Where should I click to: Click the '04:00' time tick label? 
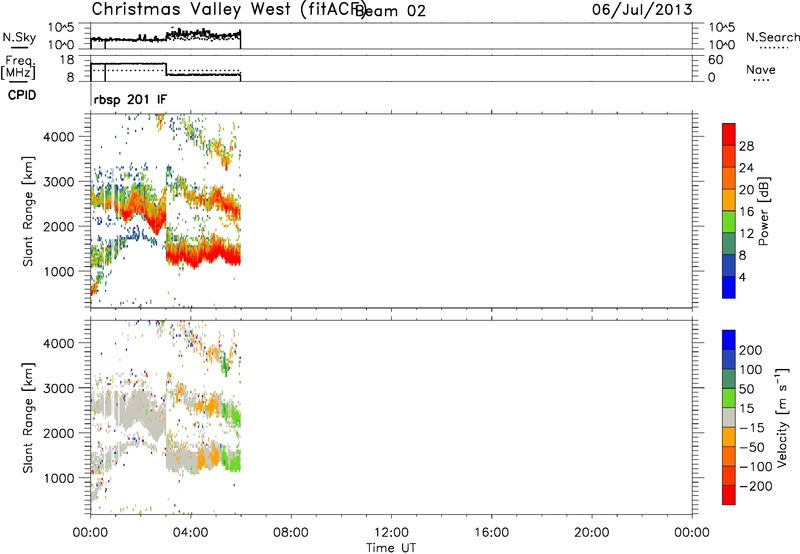190,533
